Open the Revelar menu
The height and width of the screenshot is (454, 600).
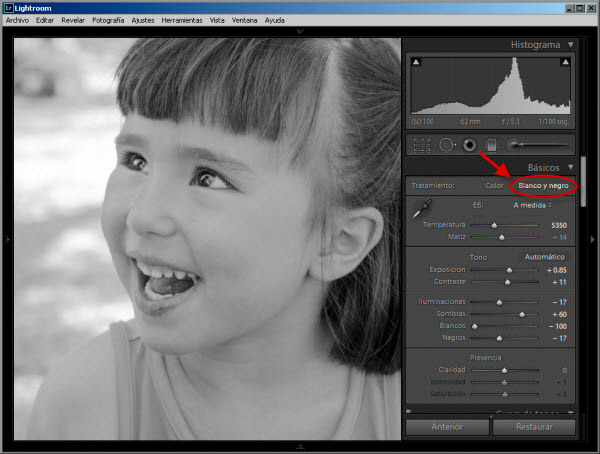coord(73,20)
